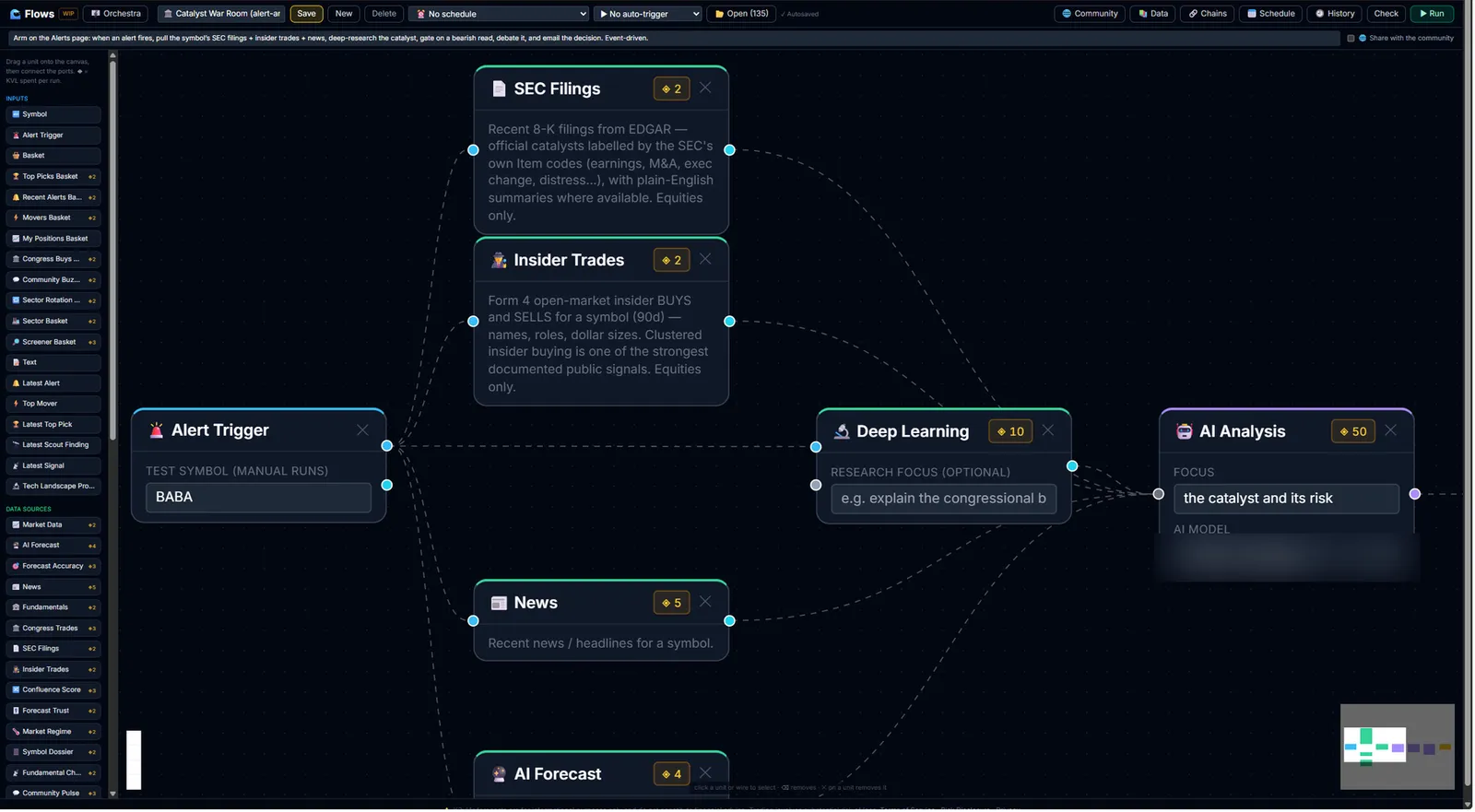Click SEC Filings output port
The height and width of the screenshot is (812, 1475).
coord(729,149)
